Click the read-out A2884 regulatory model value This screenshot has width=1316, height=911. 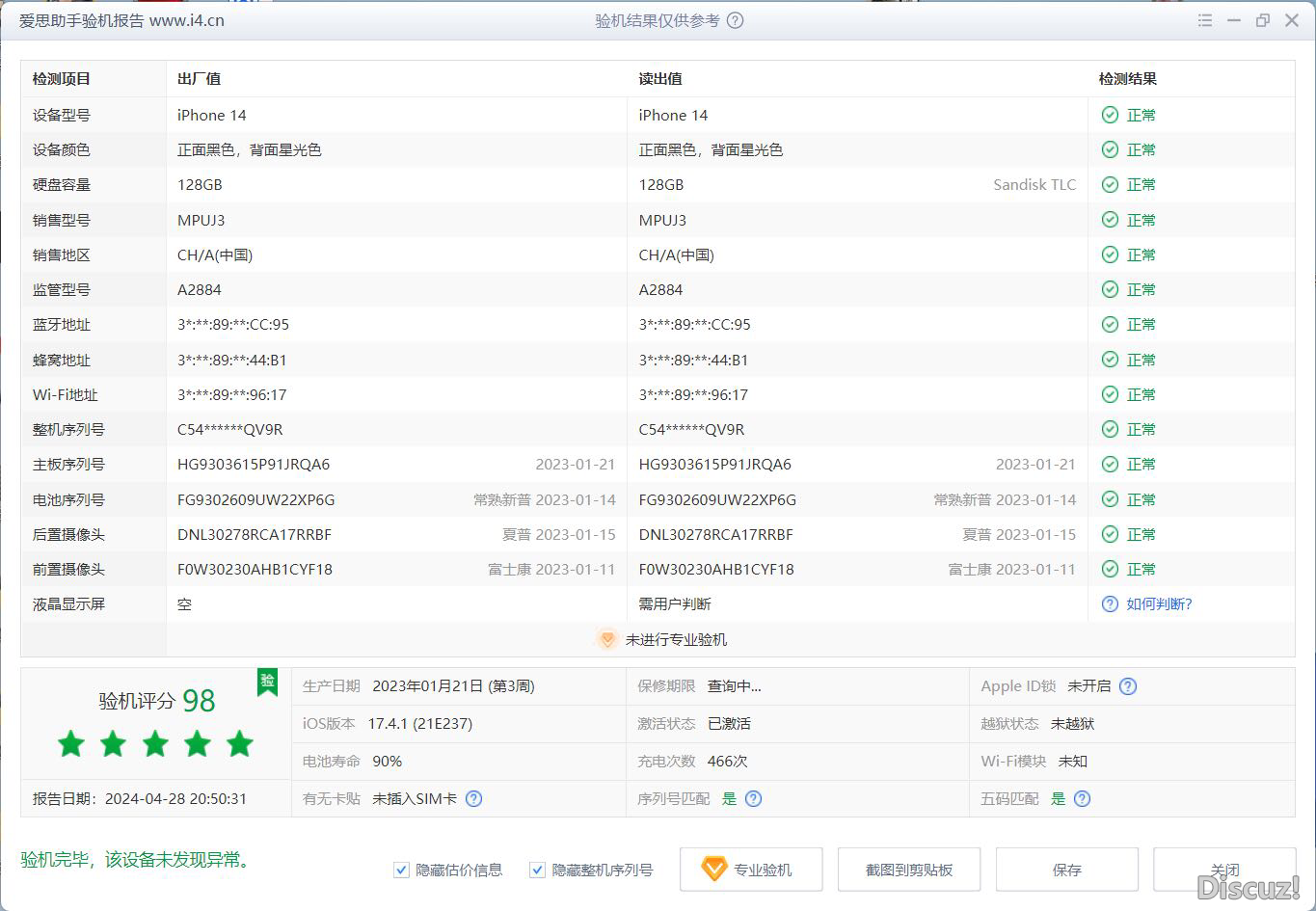tap(660, 289)
